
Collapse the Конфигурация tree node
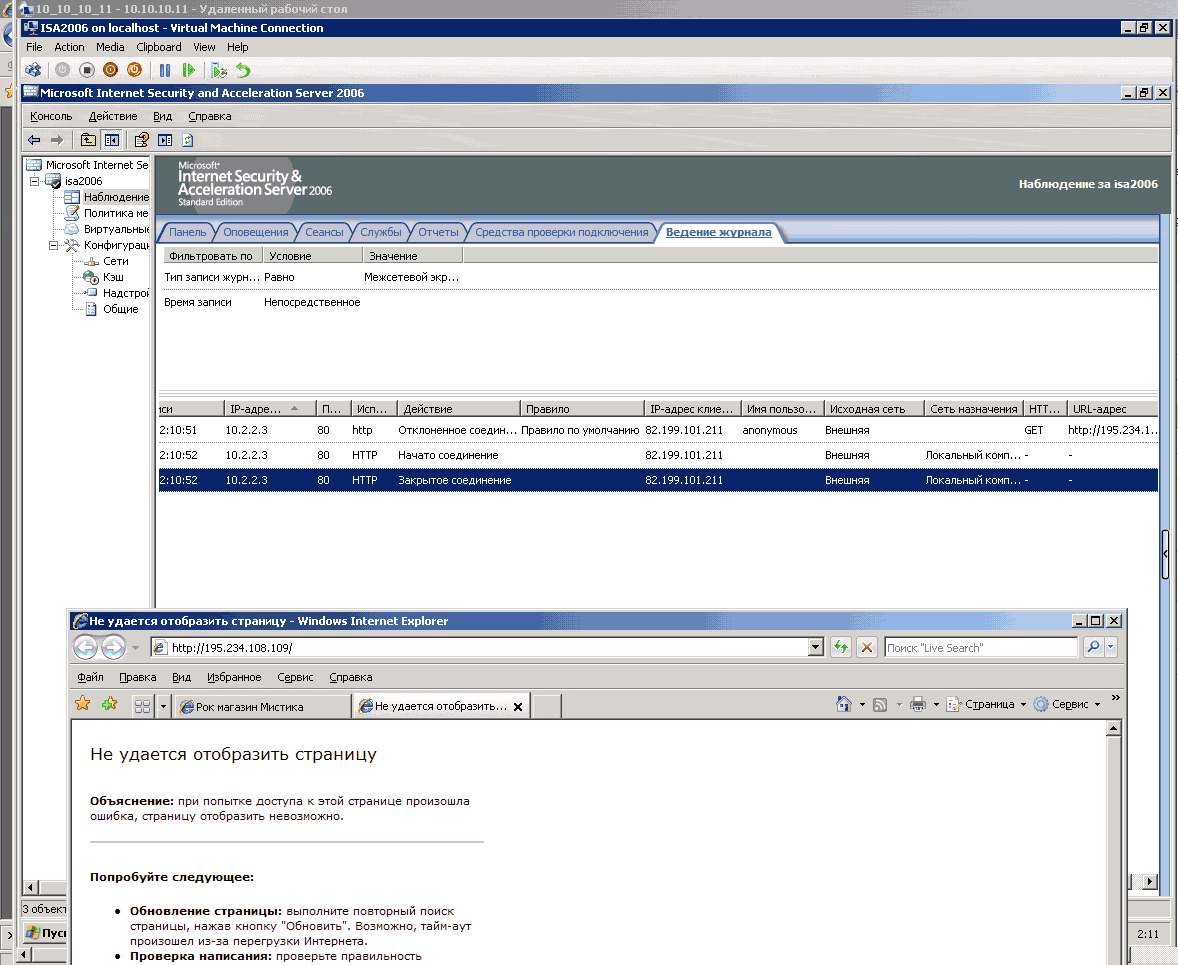(x=53, y=245)
